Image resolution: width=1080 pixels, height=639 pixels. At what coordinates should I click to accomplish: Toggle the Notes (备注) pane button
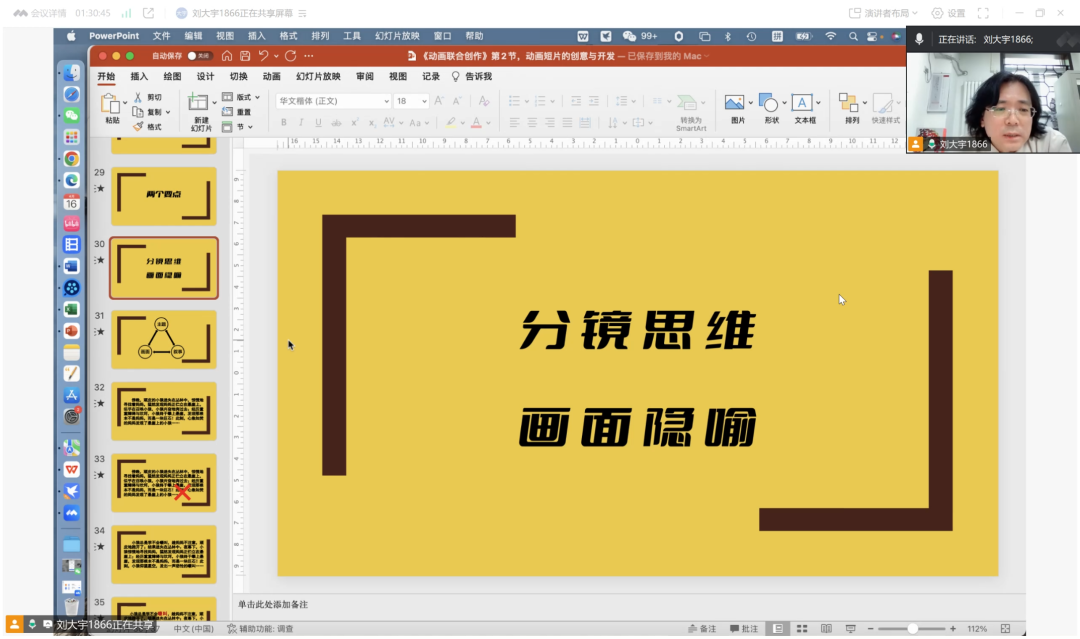pos(699,628)
